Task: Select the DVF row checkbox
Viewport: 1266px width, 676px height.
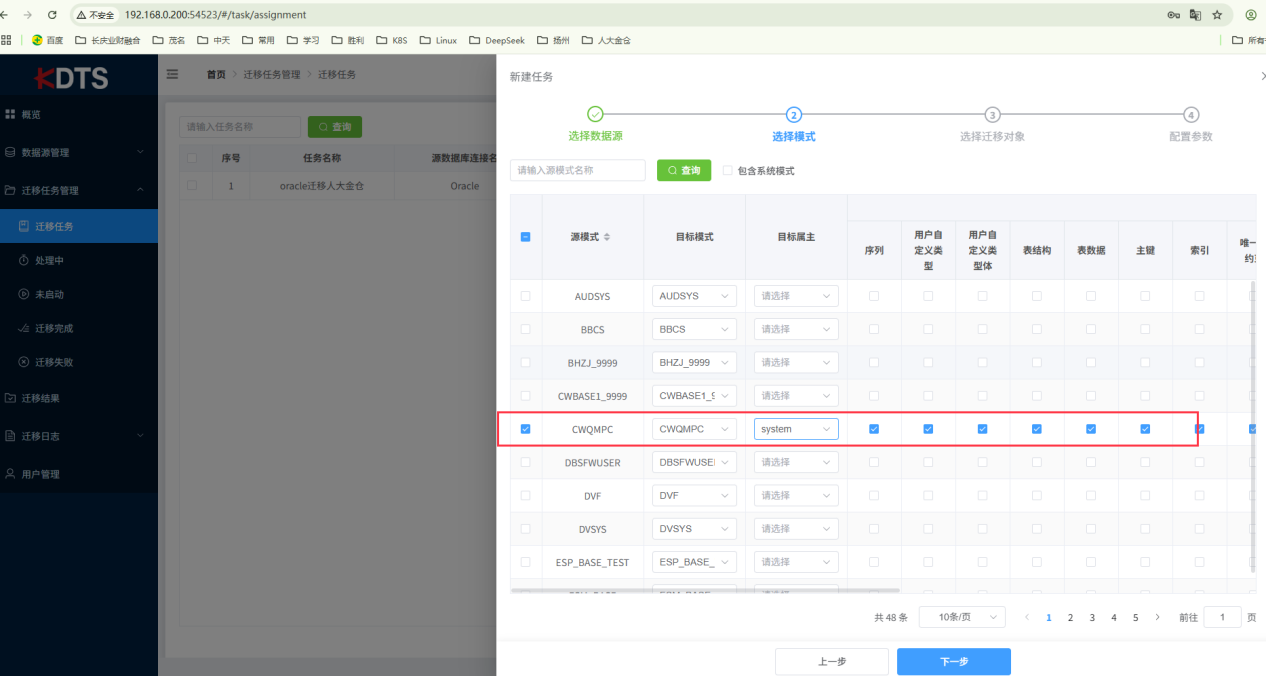Action: tap(526, 495)
